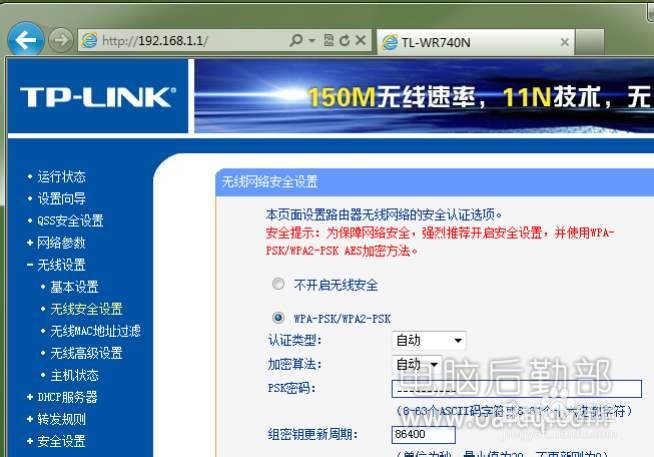Click the 组密钥更新周期 label
This screenshot has width=654, height=457.
point(312,434)
